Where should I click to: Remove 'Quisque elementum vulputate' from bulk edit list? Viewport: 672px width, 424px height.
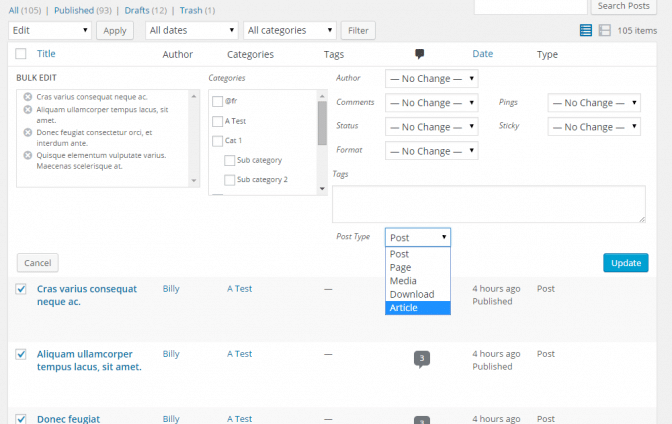[28, 155]
